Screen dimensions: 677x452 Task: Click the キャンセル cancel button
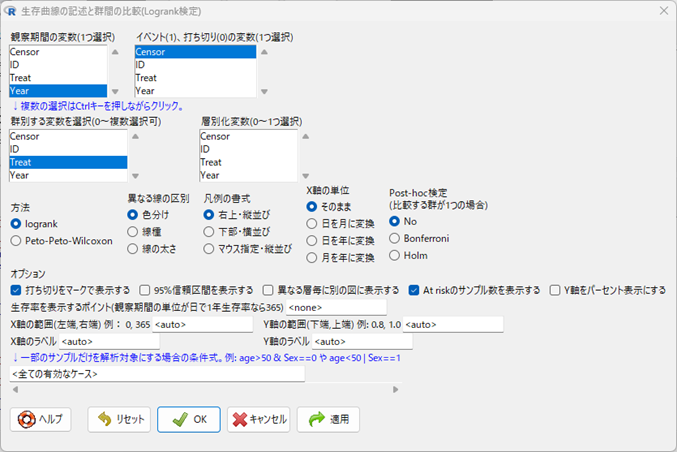pyautogui.click(x=258, y=419)
